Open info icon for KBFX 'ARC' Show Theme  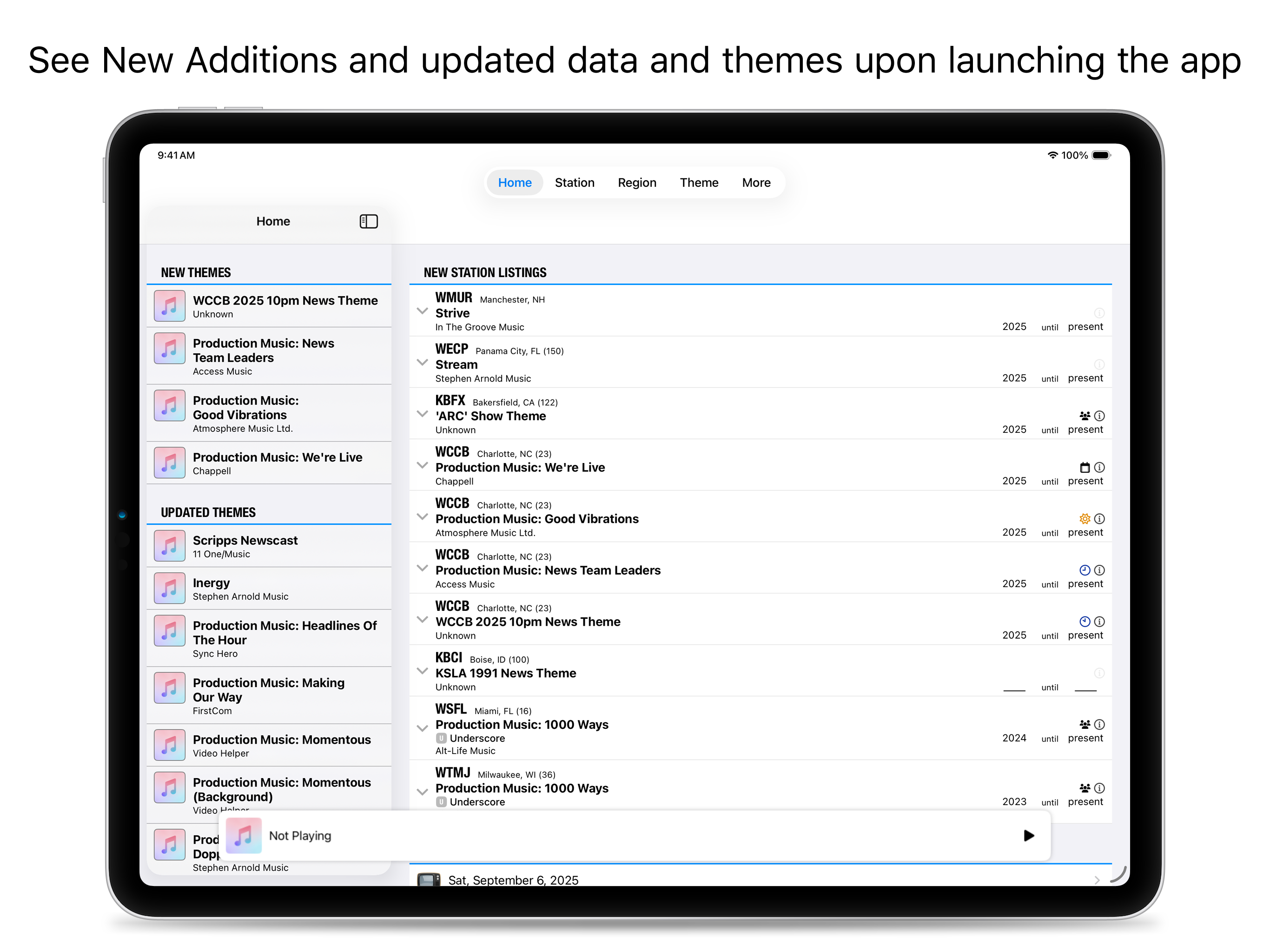tap(1099, 416)
